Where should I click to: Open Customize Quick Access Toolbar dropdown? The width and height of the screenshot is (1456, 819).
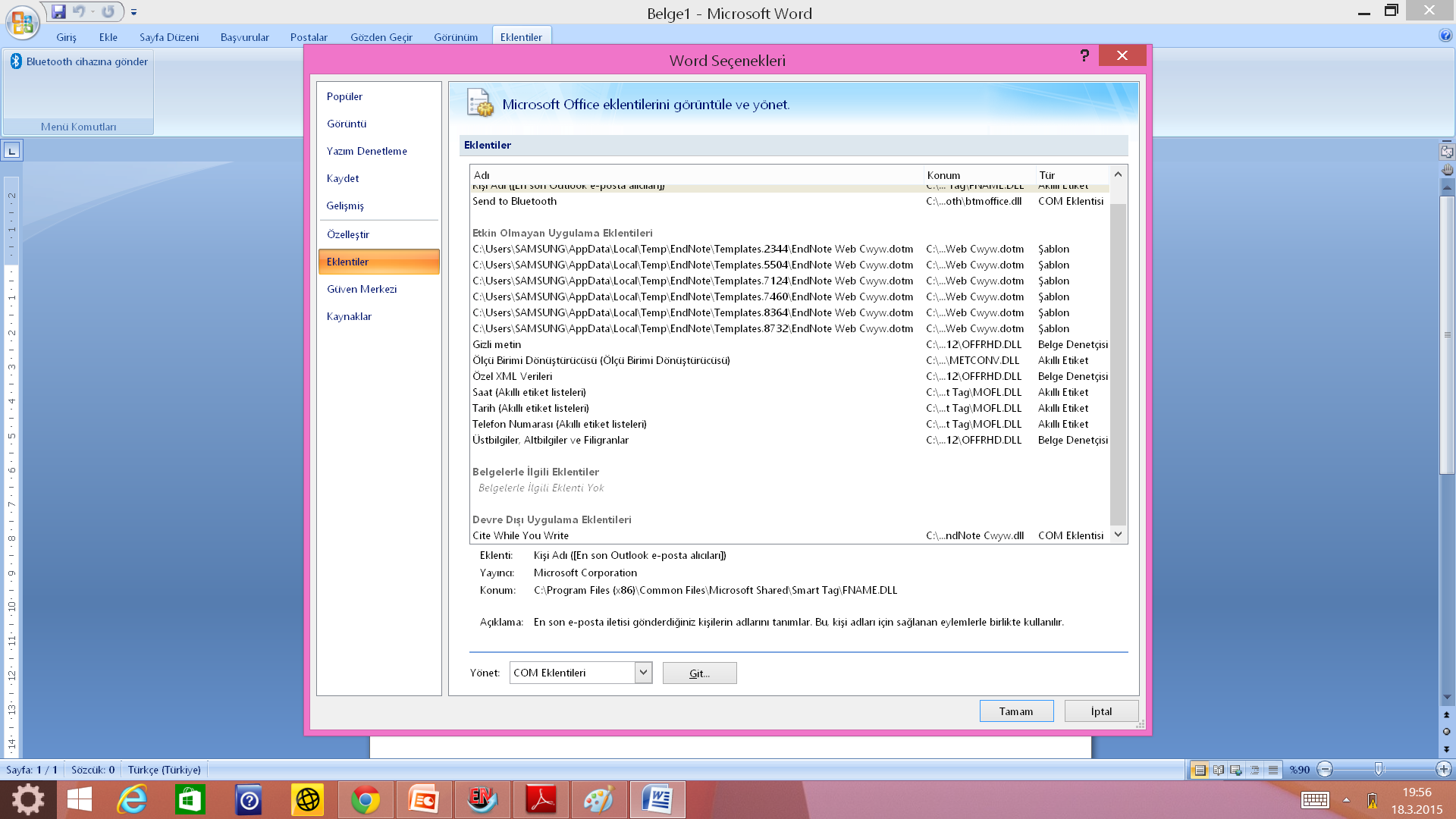(x=133, y=12)
